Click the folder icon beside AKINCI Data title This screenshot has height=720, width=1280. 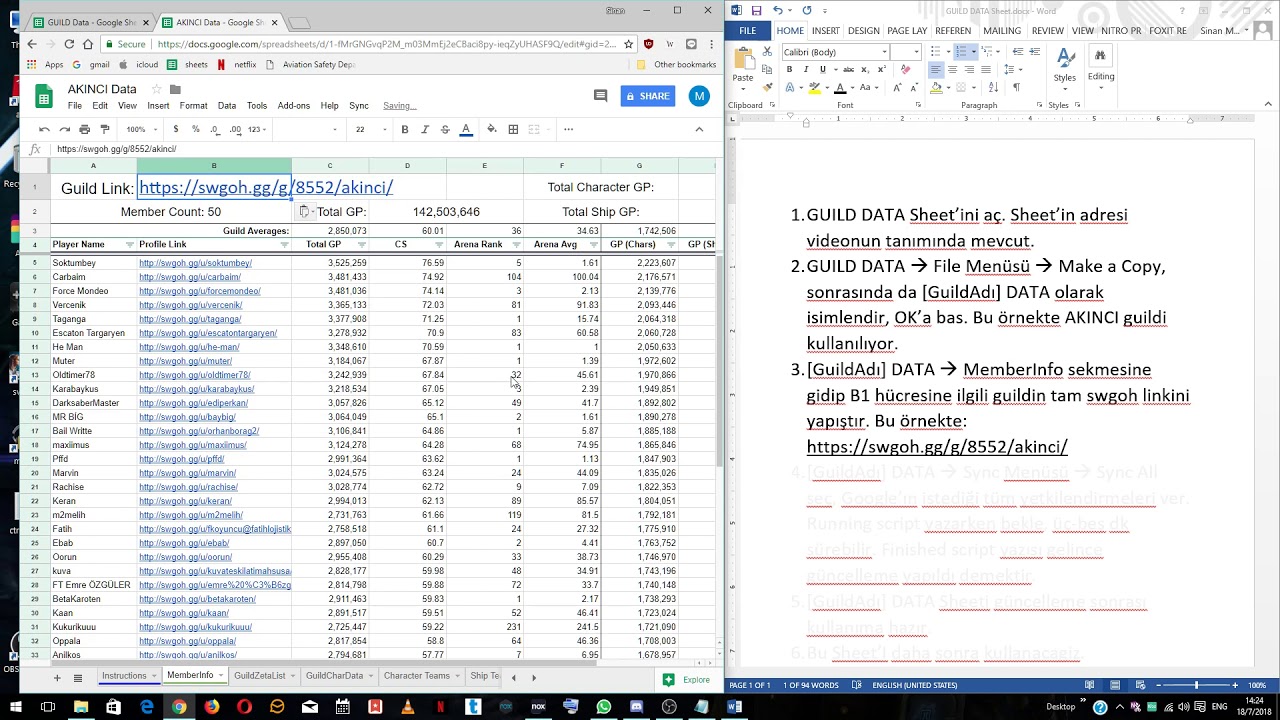[175, 89]
